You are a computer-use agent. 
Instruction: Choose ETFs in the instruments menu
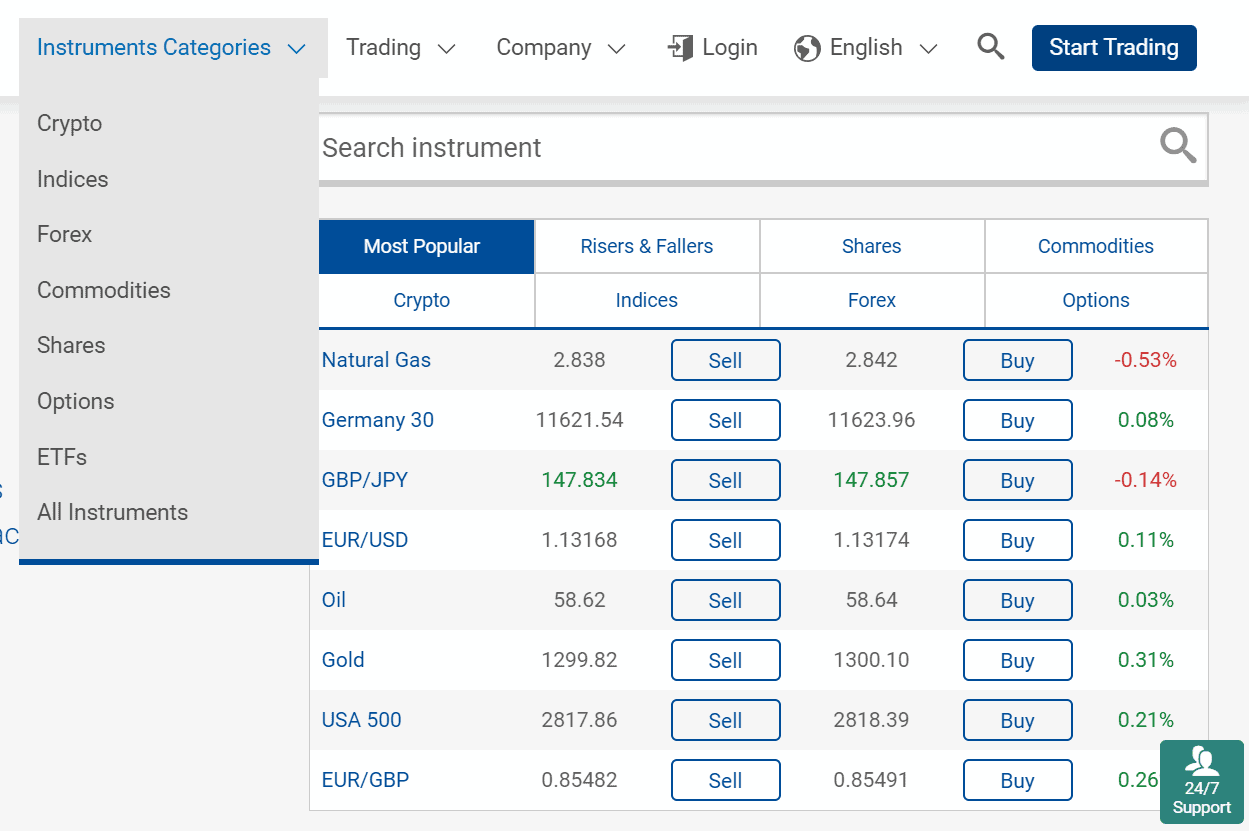pos(59,456)
